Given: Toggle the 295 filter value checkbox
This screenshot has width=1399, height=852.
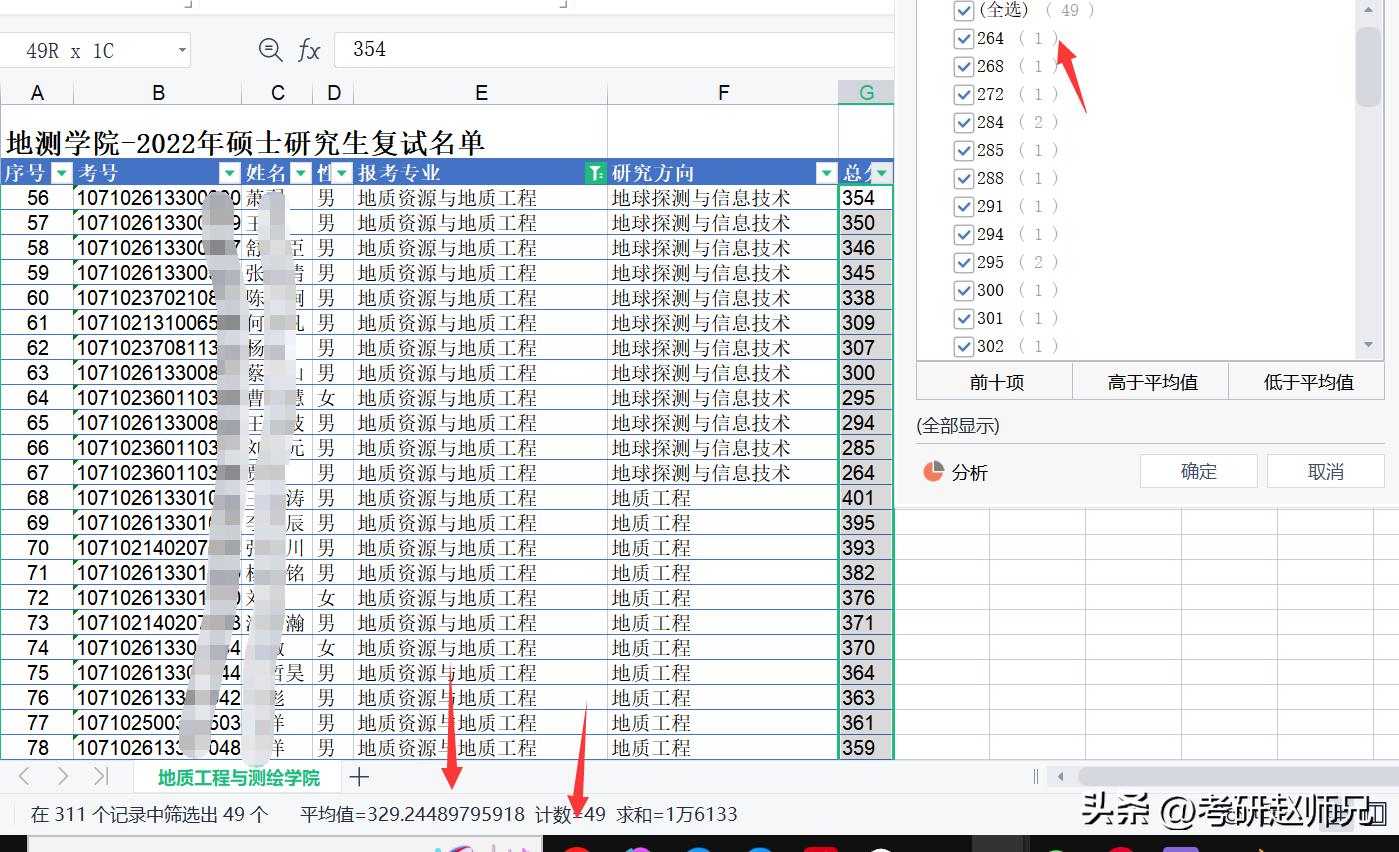Looking at the screenshot, I should (x=964, y=263).
